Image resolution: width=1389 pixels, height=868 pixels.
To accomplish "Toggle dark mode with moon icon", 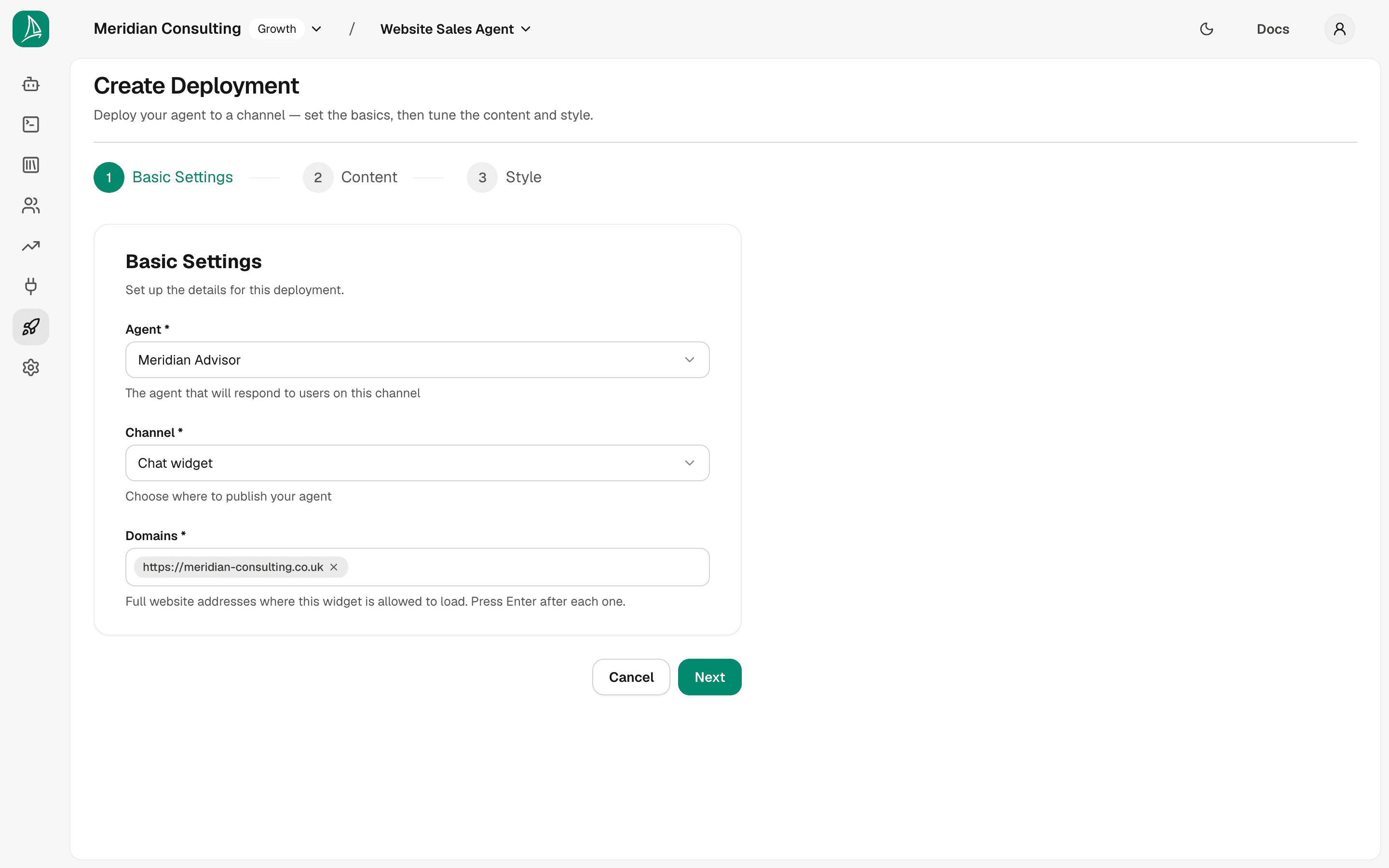I will pyautogui.click(x=1207, y=29).
